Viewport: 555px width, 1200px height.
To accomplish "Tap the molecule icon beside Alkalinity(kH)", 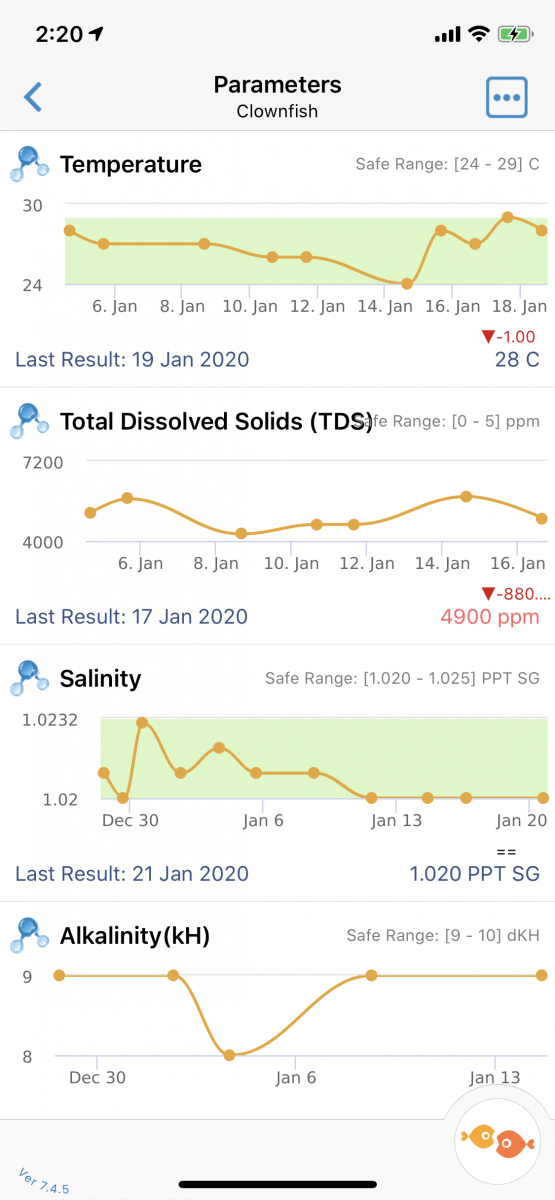I will click(29, 935).
